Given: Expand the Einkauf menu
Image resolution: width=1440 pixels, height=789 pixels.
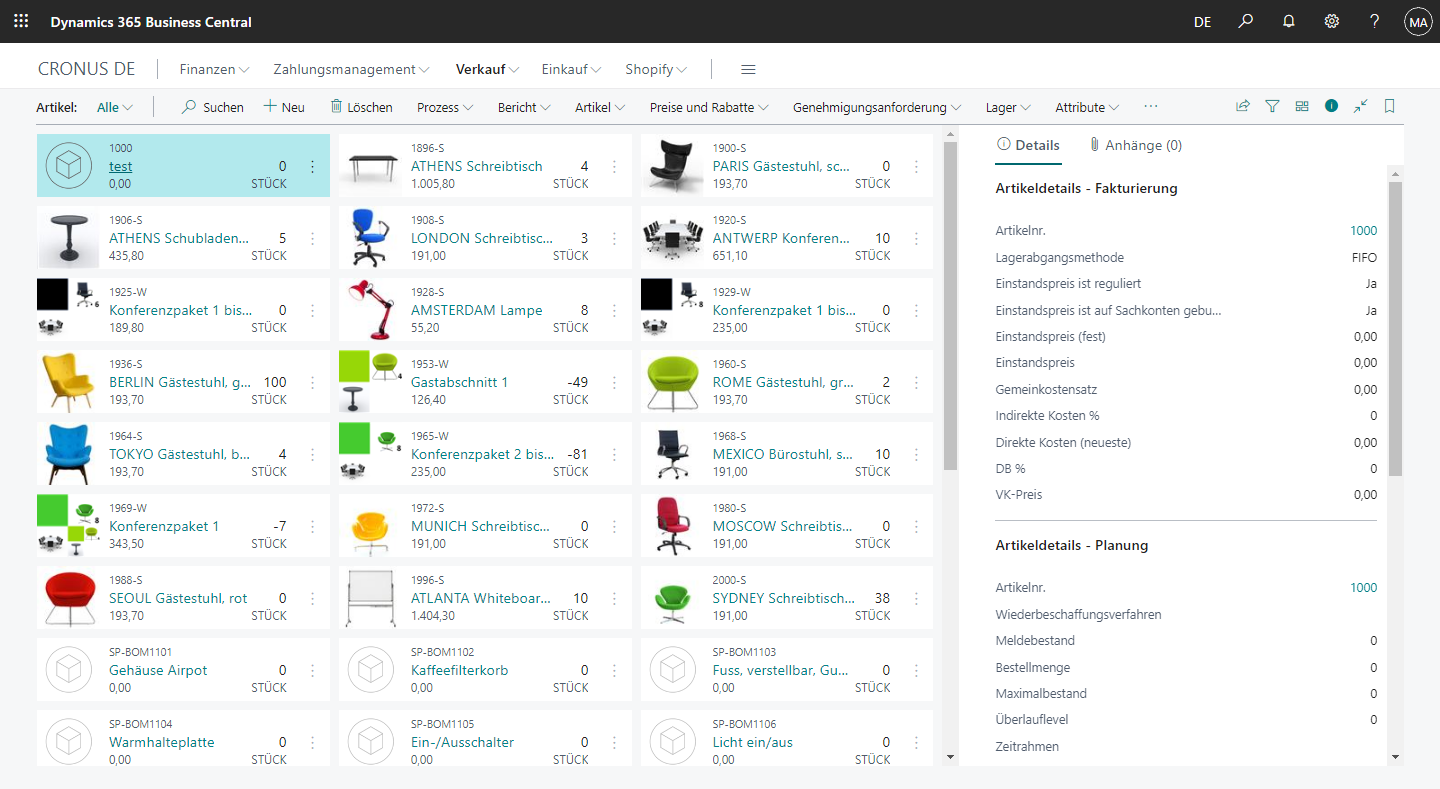Looking at the screenshot, I should coord(571,69).
